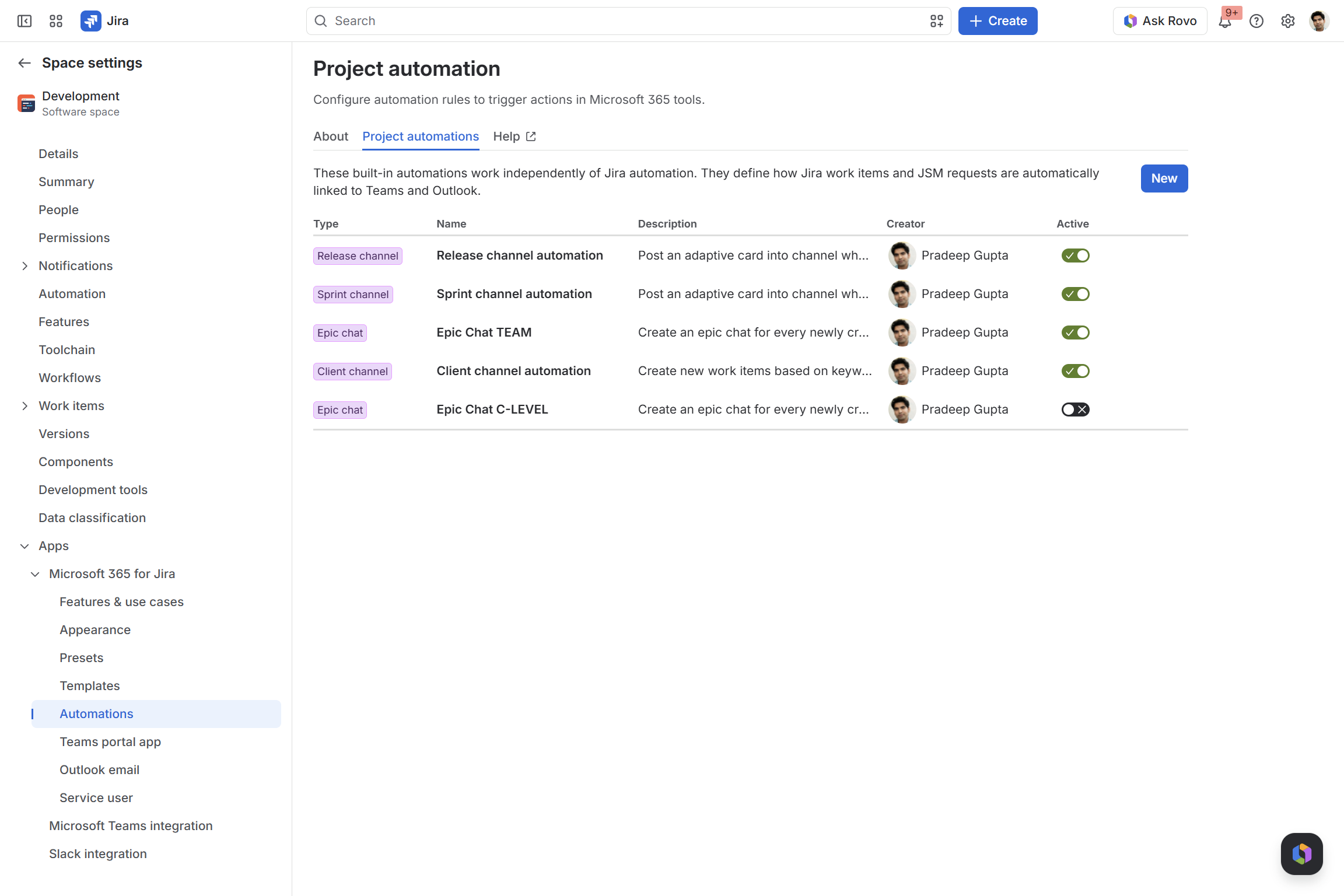Open notifications bell icon
1344x896 pixels.
[1225, 21]
